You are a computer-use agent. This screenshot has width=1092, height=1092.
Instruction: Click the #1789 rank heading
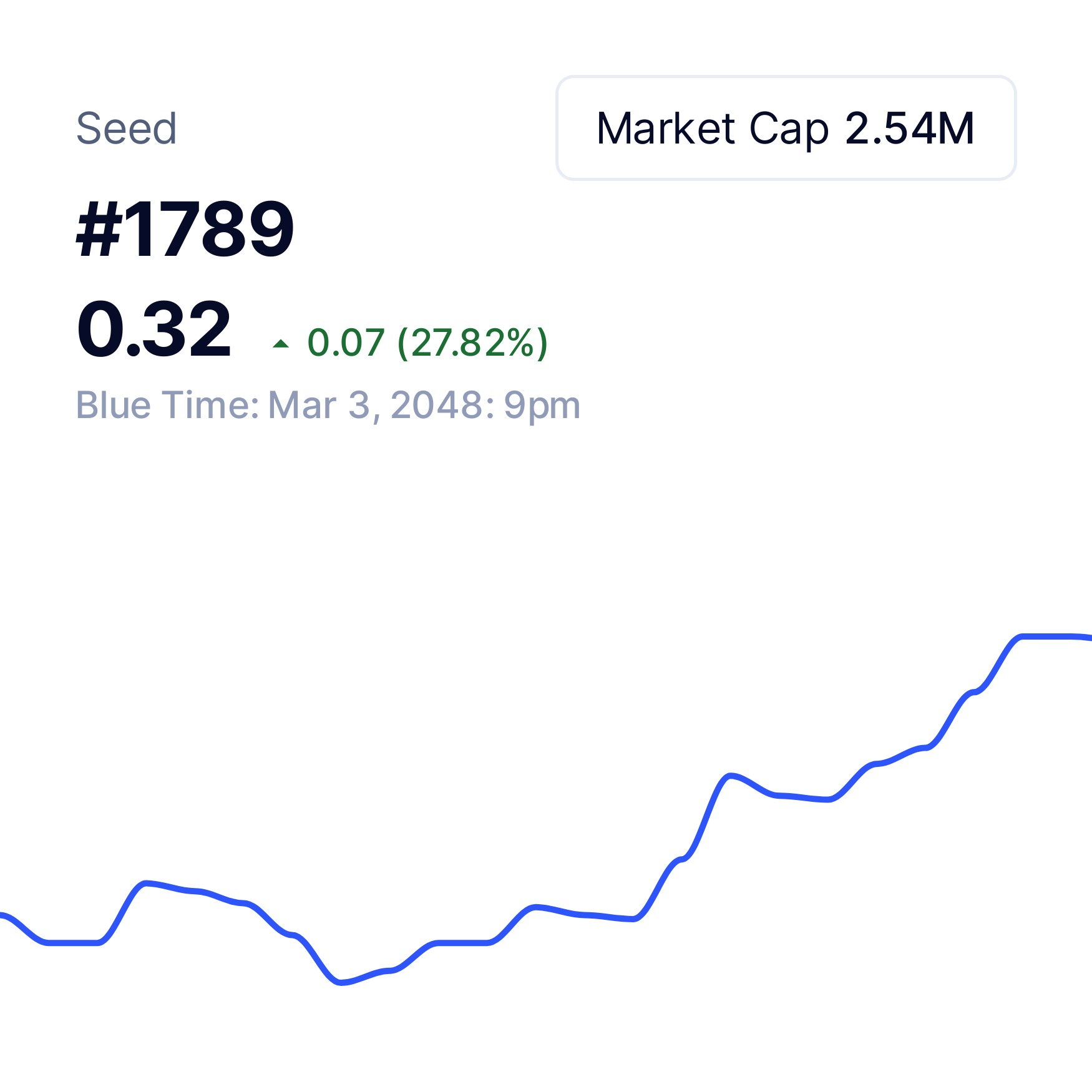pos(185,228)
